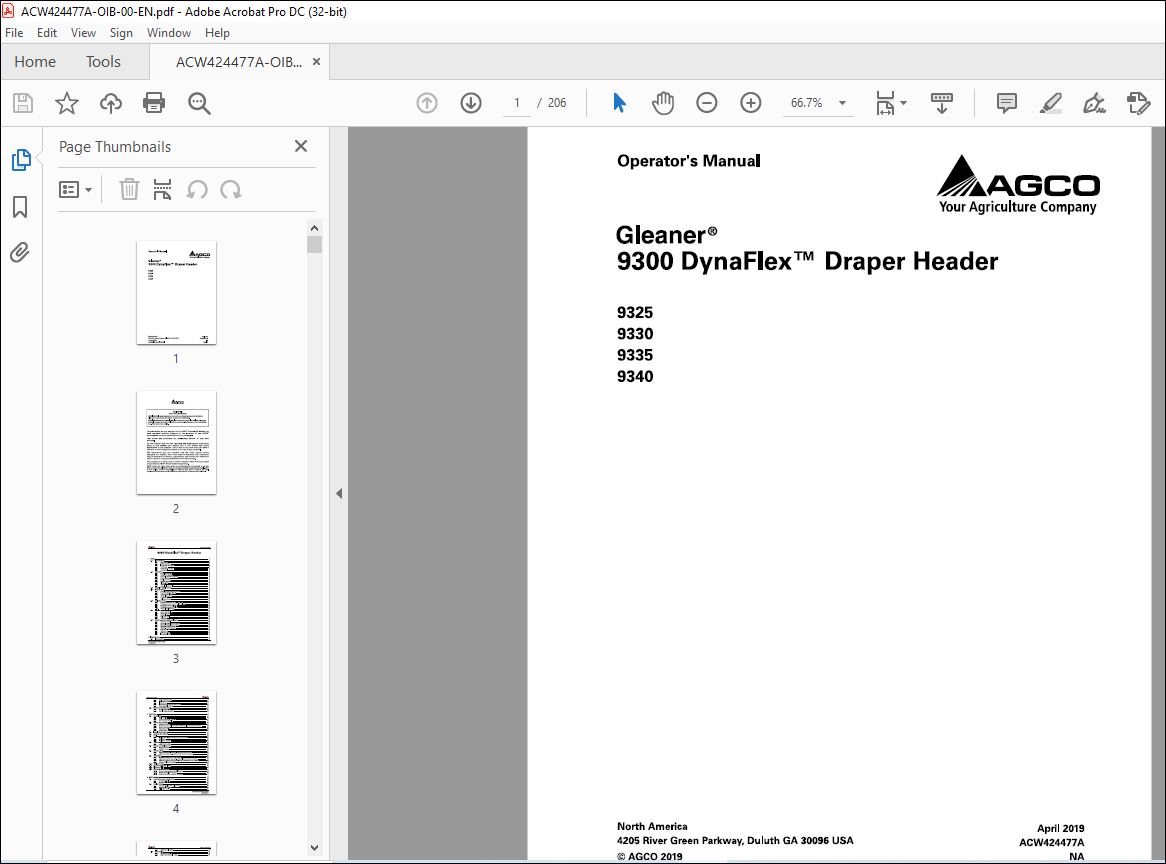The height and width of the screenshot is (864, 1166).
Task: Open the Sign document pen tool
Action: click(x=1094, y=103)
